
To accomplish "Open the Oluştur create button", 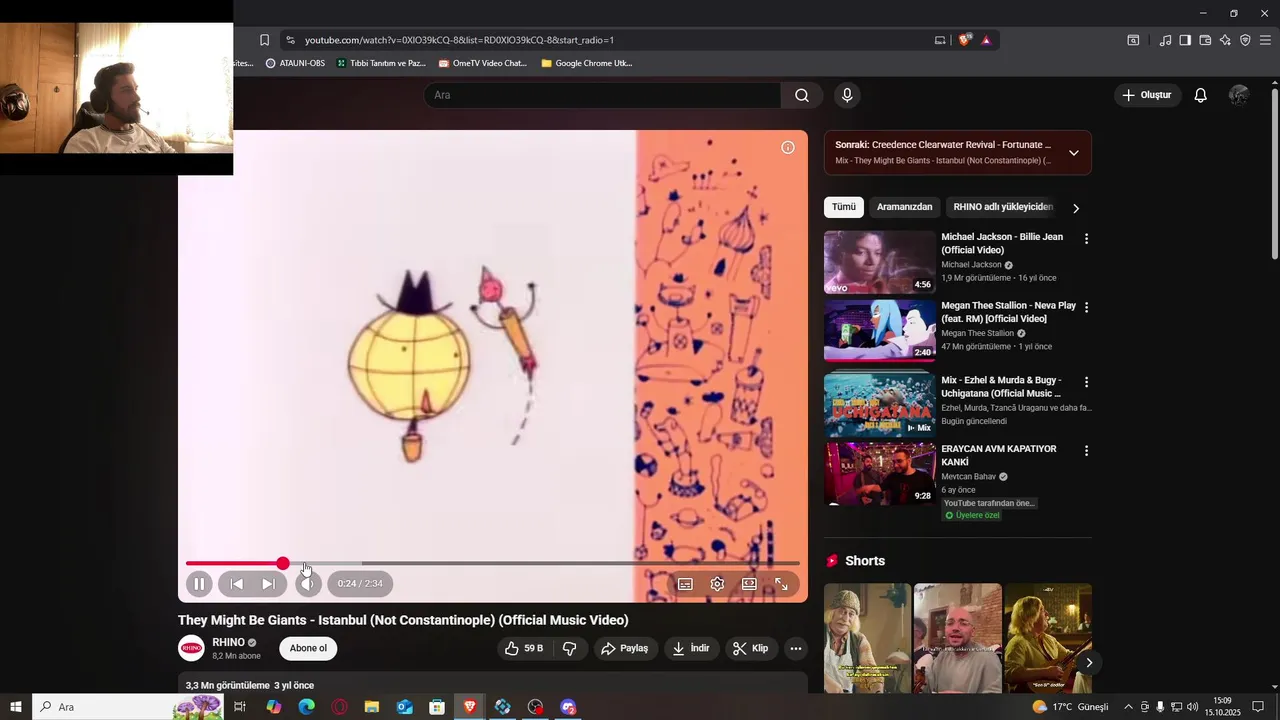I will (x=1147, y=95).
